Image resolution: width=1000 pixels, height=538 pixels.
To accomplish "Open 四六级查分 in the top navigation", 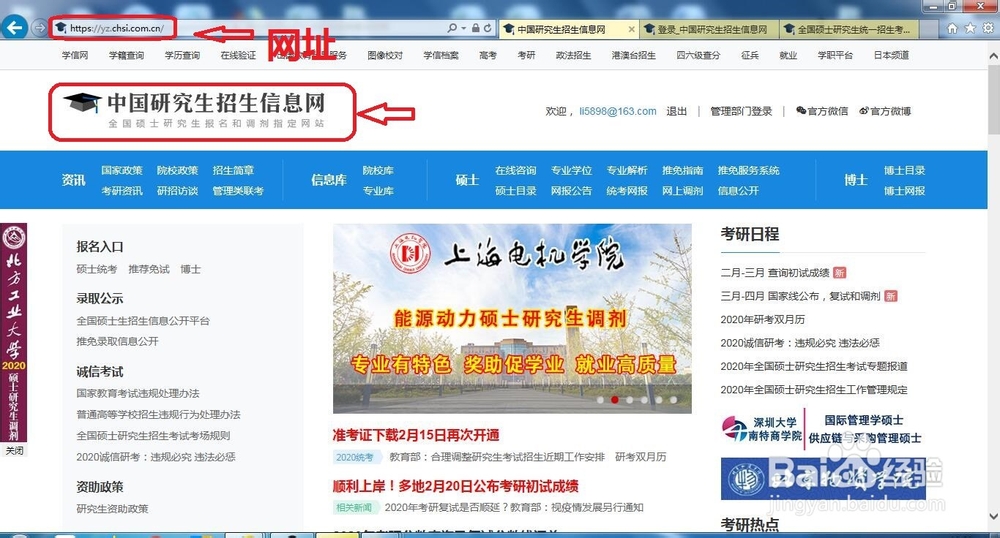I will (698, 55).
